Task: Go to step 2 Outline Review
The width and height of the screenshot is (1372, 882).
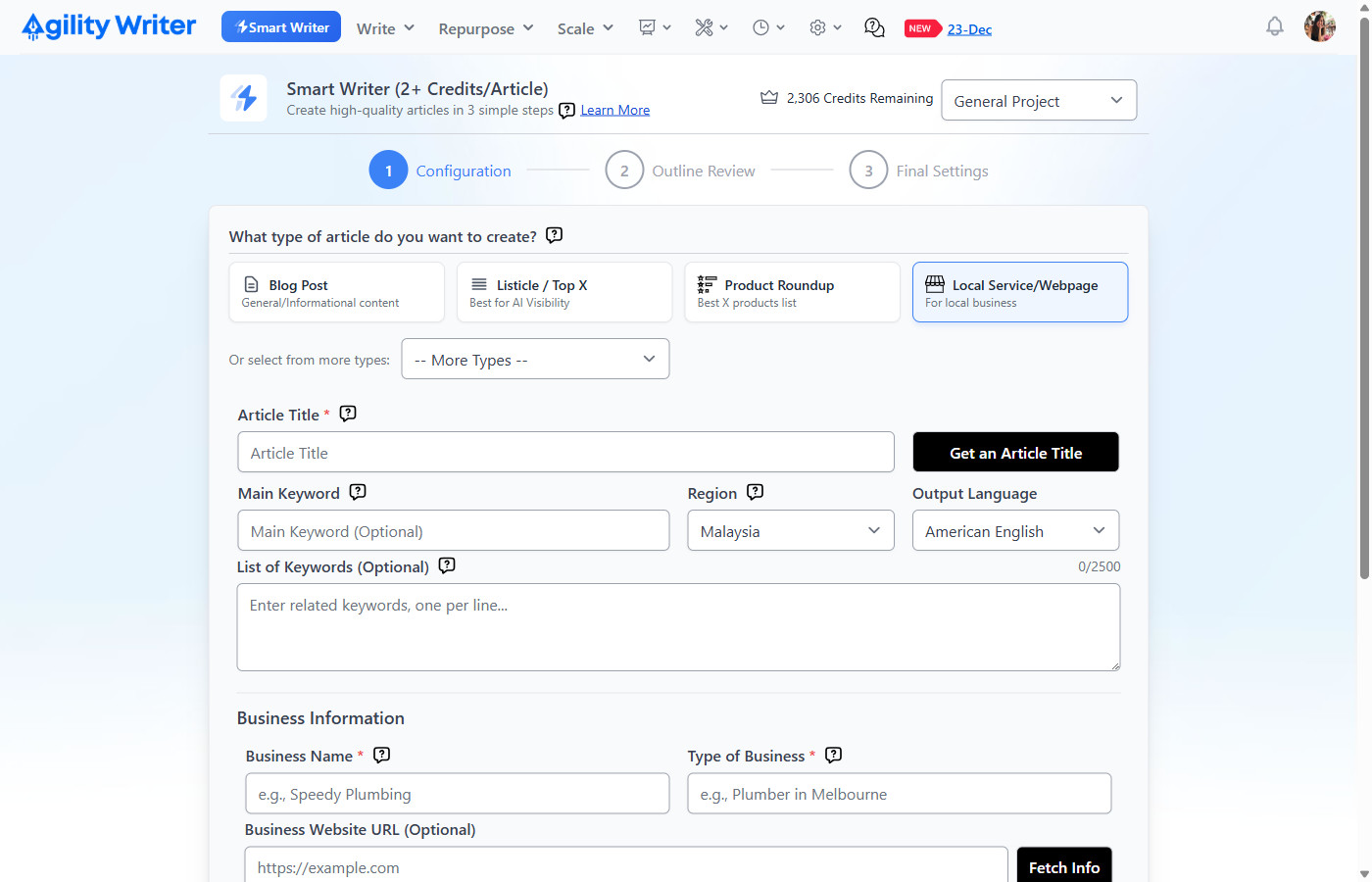Action: coord(680,171)
